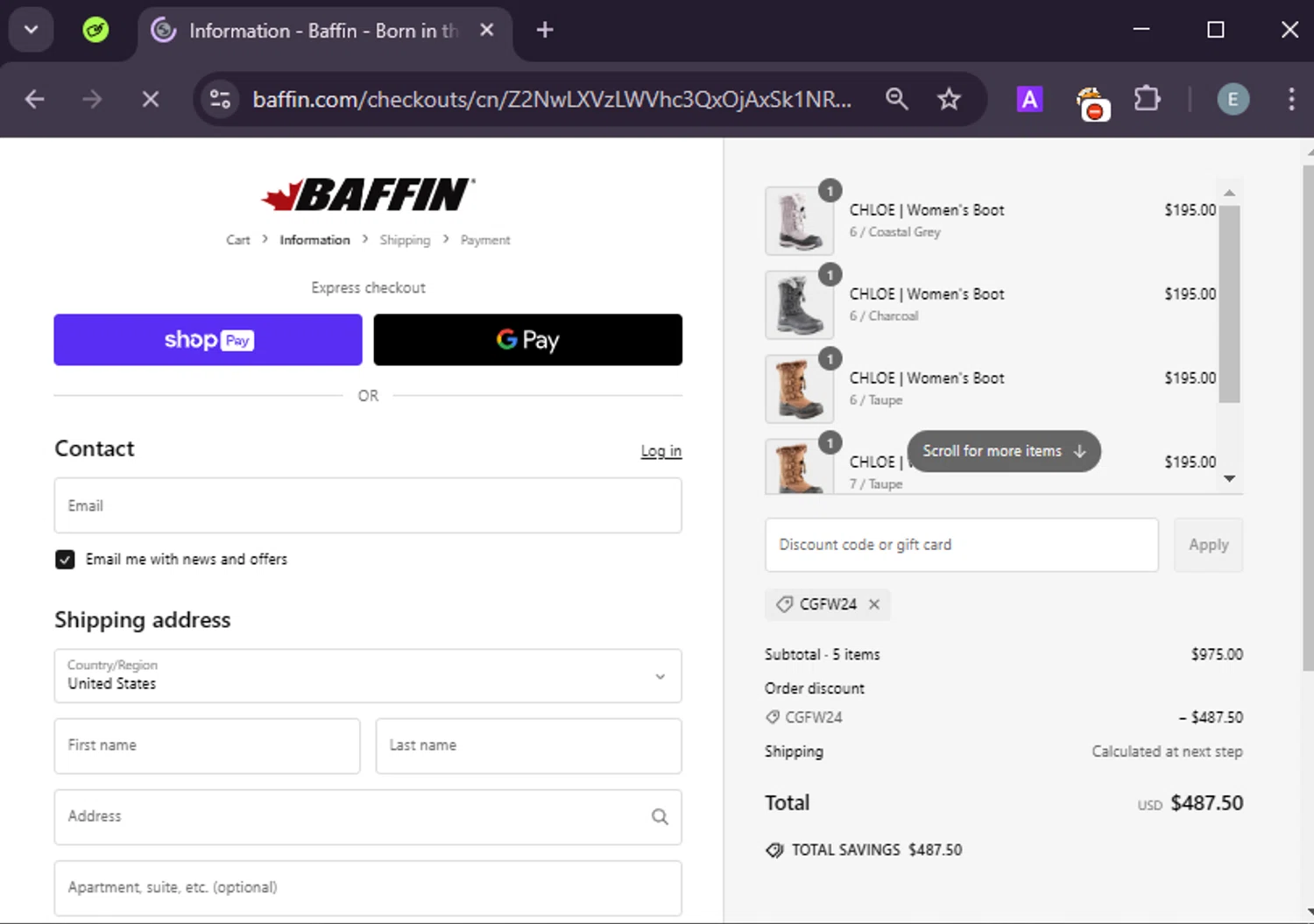Bookmark this page with the star
Screen dimensions: 1314x924
click(949, 99)
